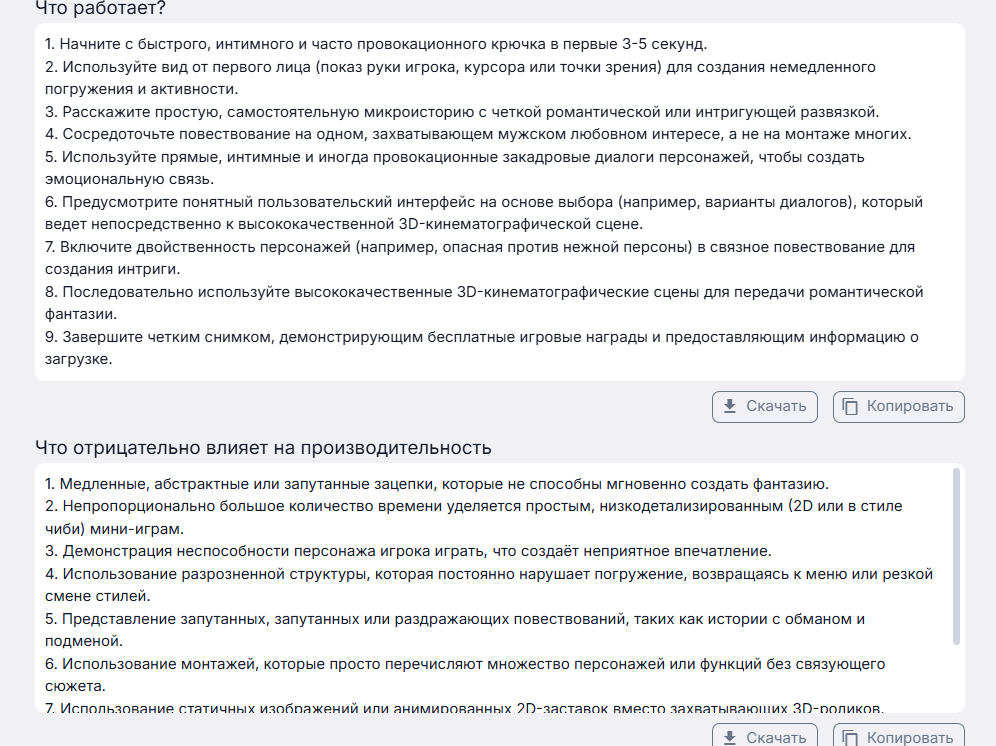Click the scrollbar of the negative factors list

(x=956, y=557)
